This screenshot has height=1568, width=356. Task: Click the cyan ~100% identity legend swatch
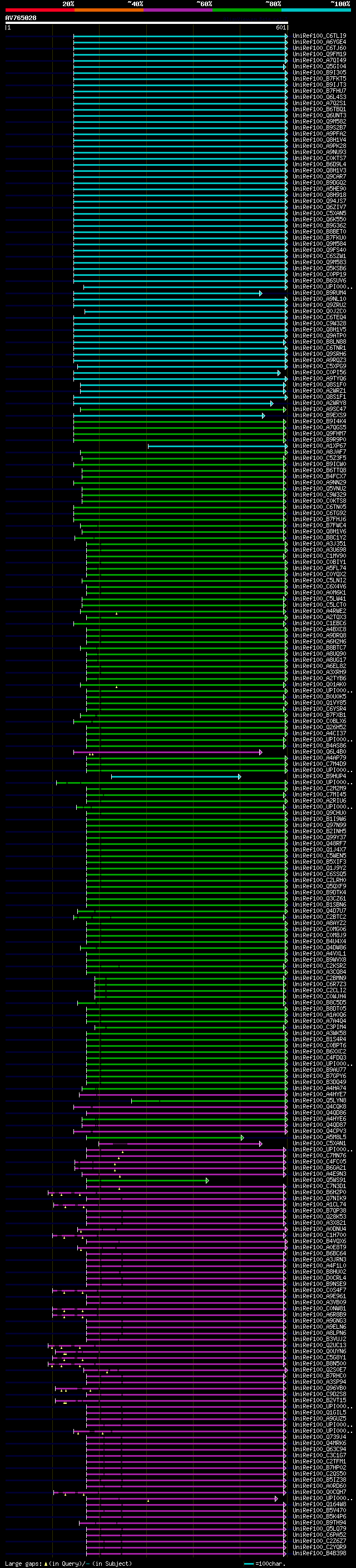click(x=317, y=10)
